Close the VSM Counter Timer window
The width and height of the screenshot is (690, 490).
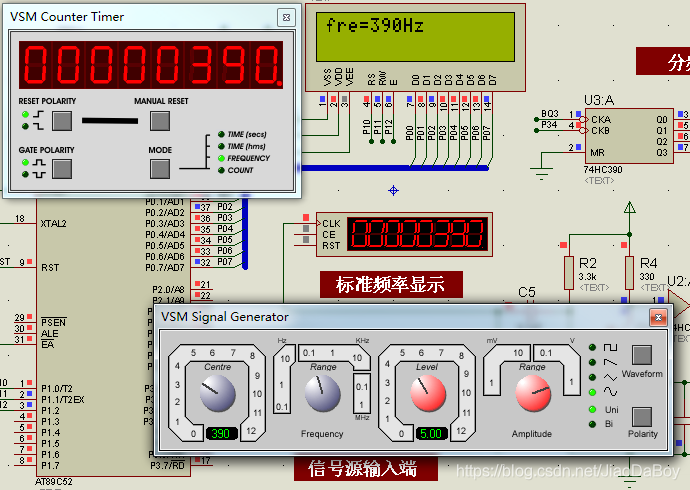point(287,17)
